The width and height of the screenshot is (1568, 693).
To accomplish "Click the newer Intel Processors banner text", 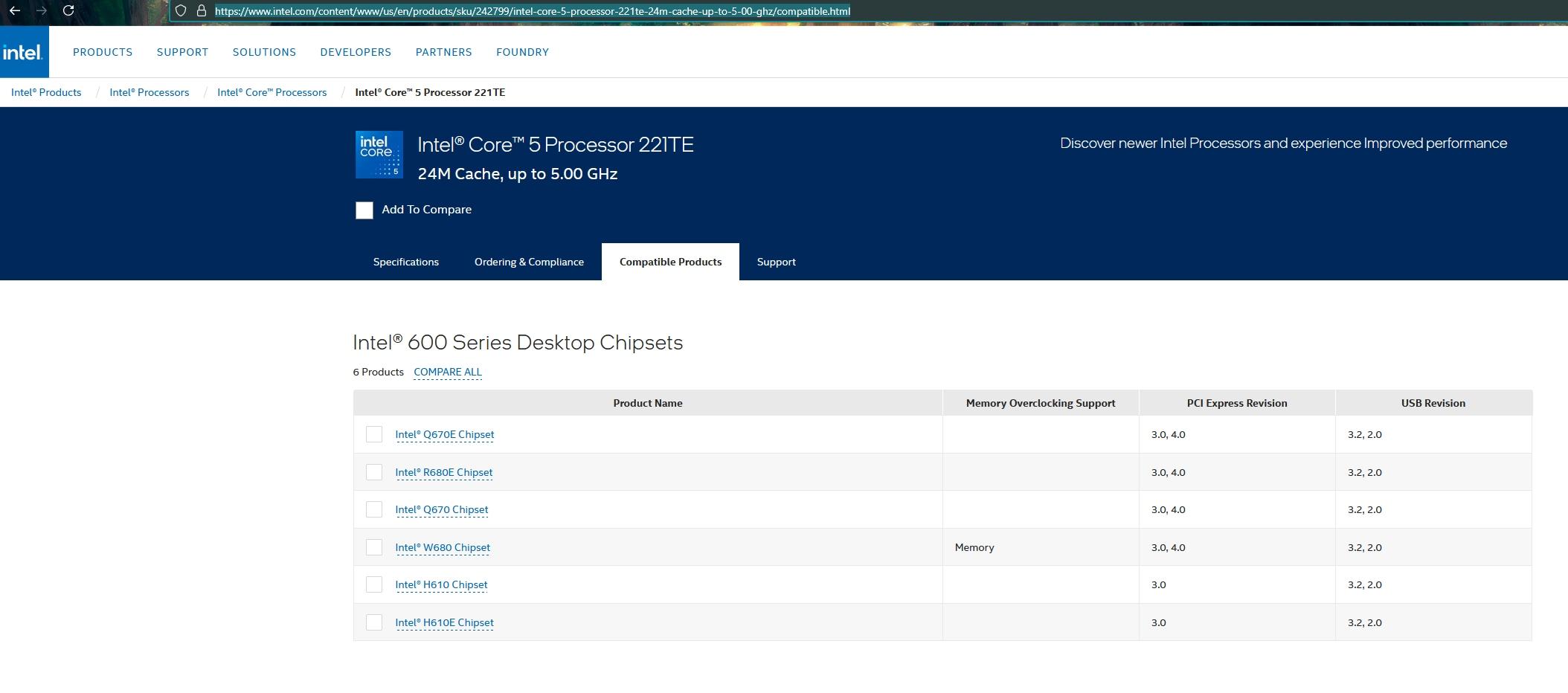I will point(1283,144).
